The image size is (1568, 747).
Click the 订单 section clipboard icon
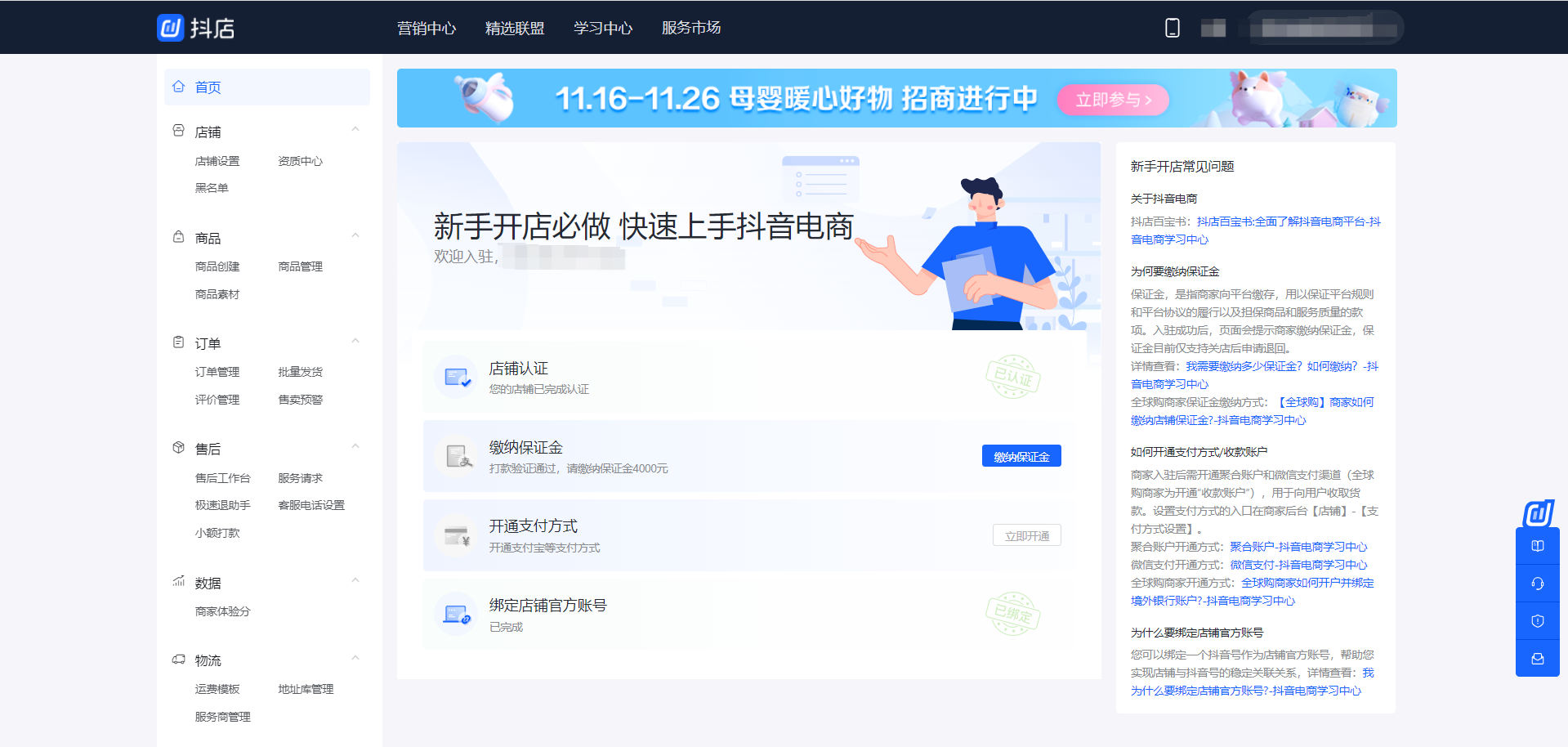click(x=179, y=342)
